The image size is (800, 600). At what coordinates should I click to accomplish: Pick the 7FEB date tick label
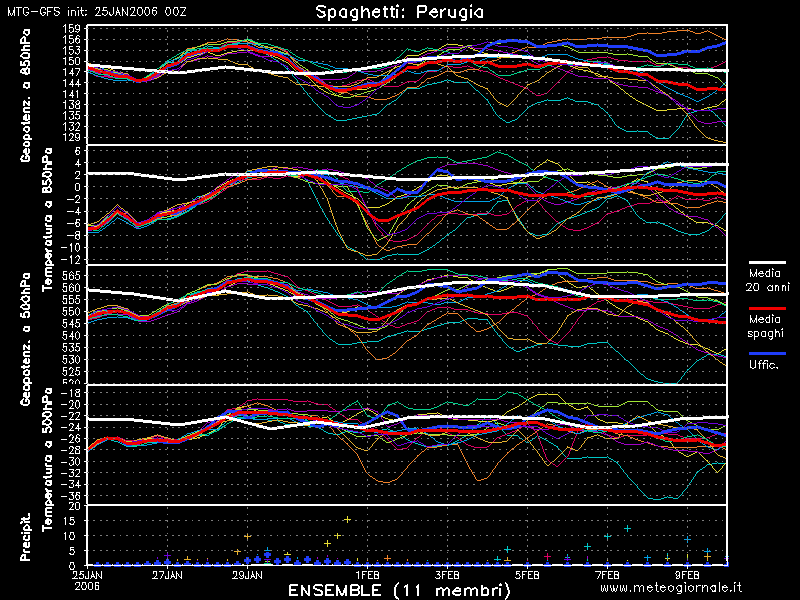point(607,575)
